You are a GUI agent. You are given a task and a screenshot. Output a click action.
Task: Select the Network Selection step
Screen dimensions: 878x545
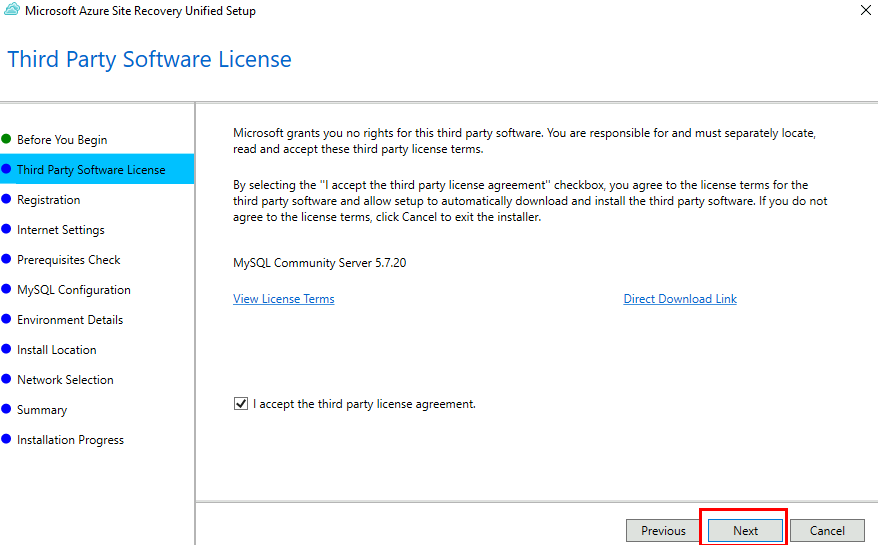click(65, 379)
